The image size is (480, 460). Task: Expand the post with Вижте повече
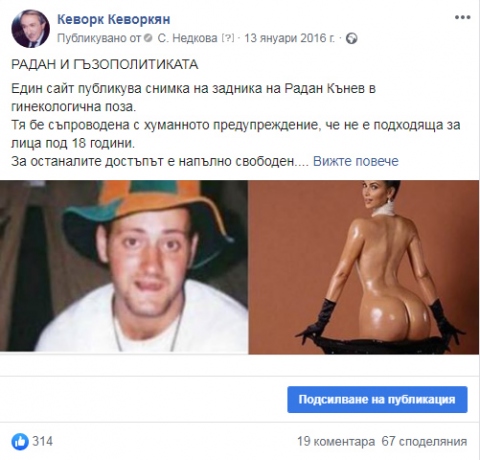coord(356,161)
